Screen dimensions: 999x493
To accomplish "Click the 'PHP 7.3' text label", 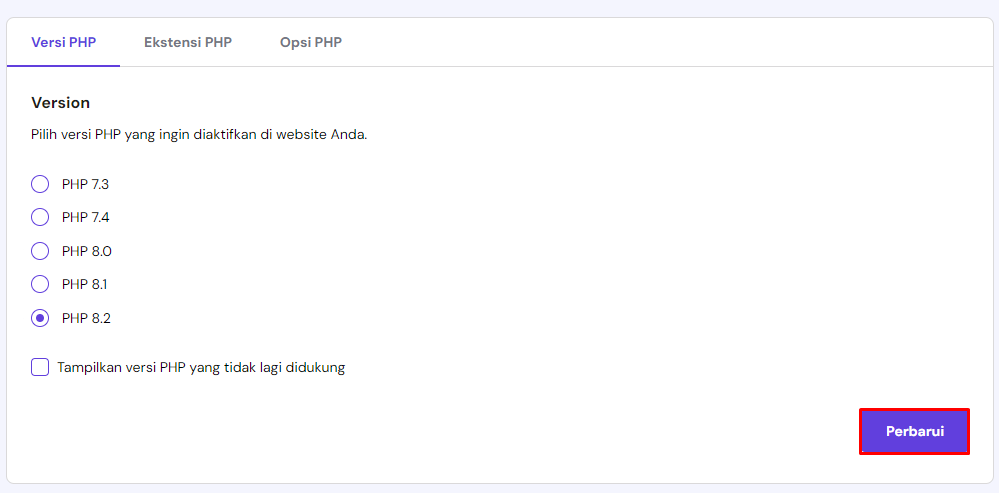I will (x=86, y=184).
